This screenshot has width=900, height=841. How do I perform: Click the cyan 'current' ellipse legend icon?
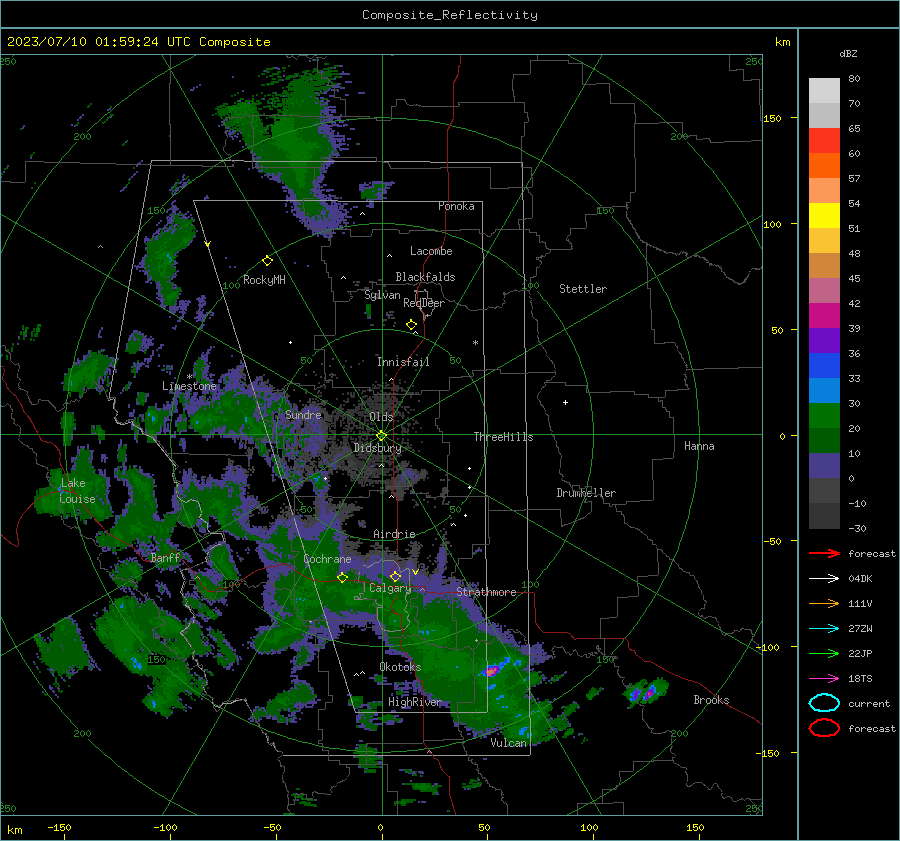(824, 703)
